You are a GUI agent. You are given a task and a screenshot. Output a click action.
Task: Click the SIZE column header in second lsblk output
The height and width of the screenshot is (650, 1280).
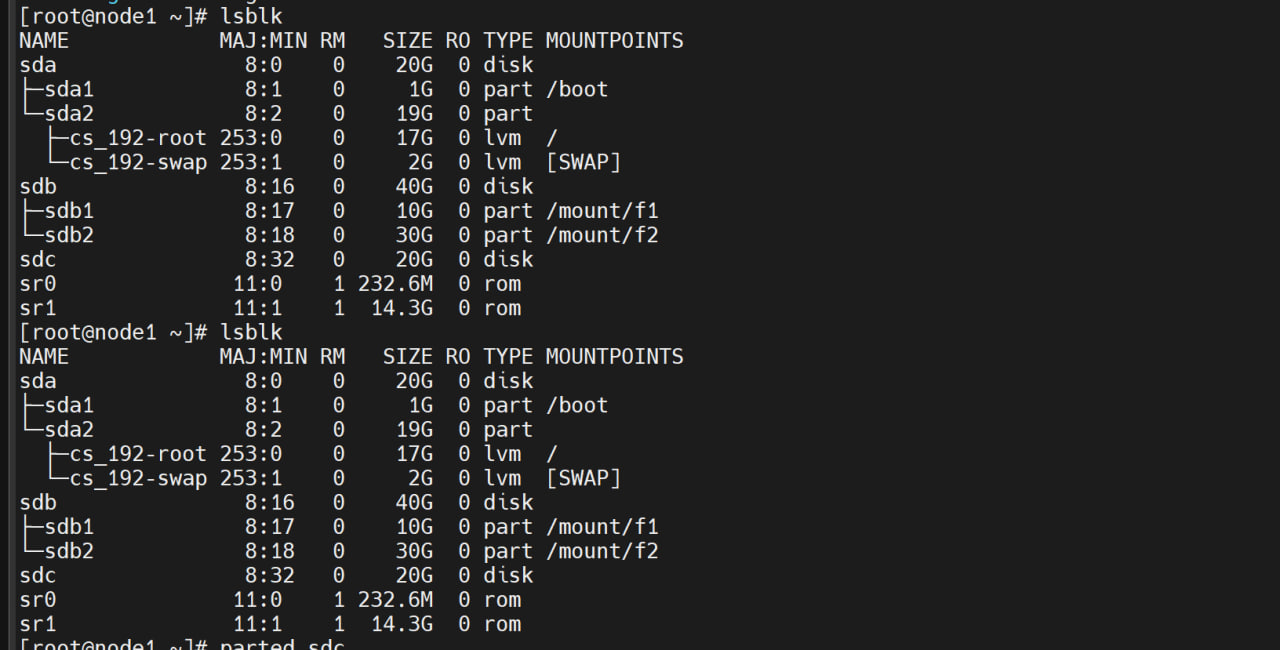pyautogui.click(x=408, y=357)
